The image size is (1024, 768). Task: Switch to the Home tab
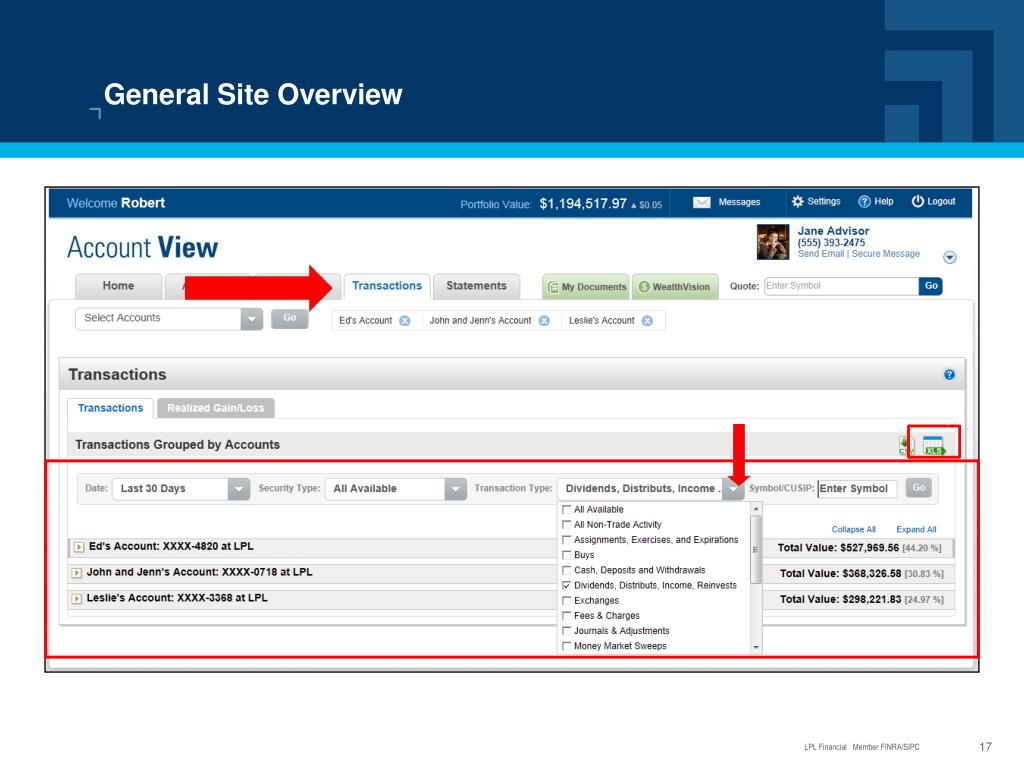click(x=118, y=286)
